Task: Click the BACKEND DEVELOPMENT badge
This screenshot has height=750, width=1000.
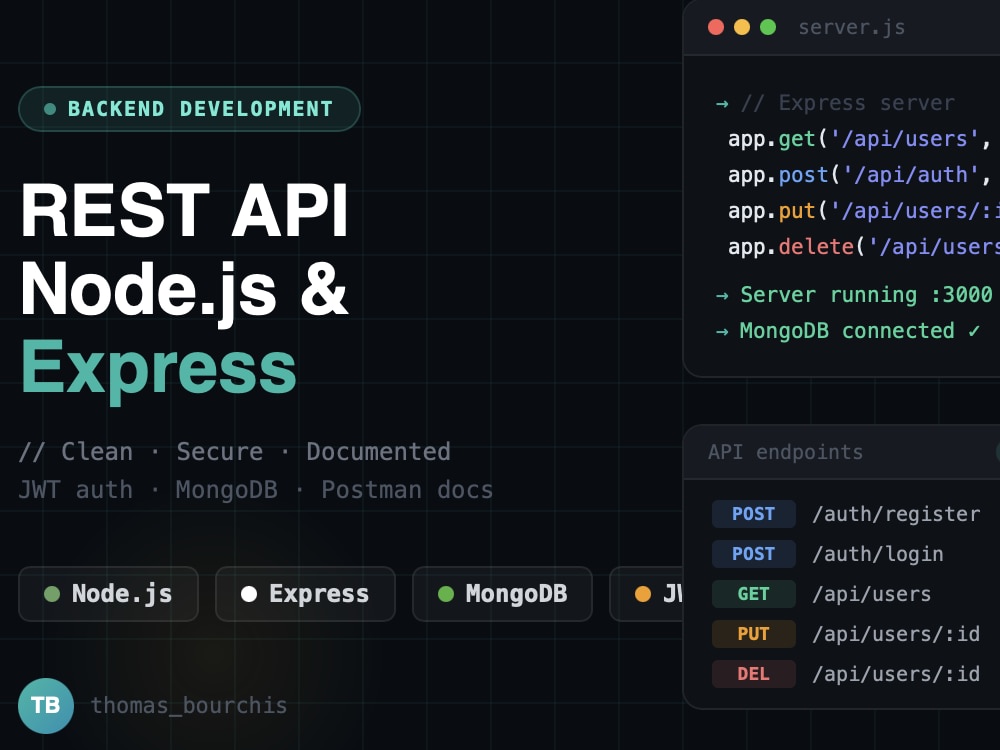Action: point(189,109)
